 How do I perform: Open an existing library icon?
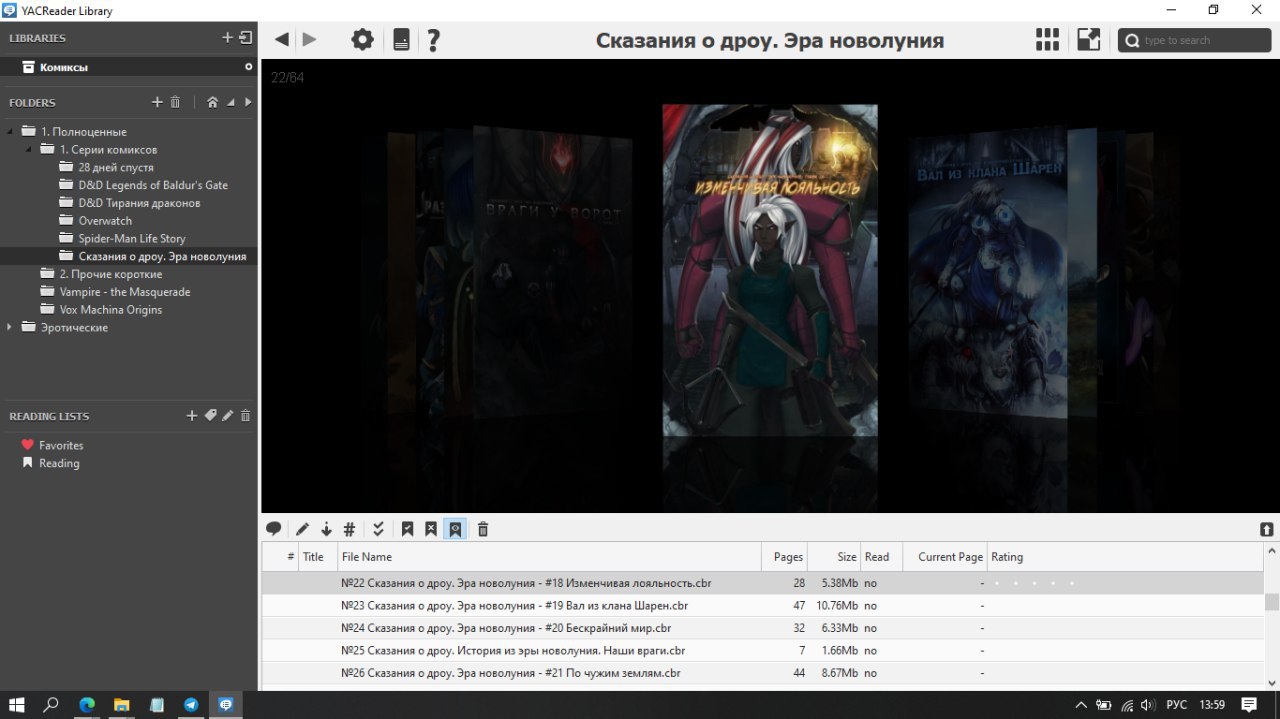[x=245, y=38]
